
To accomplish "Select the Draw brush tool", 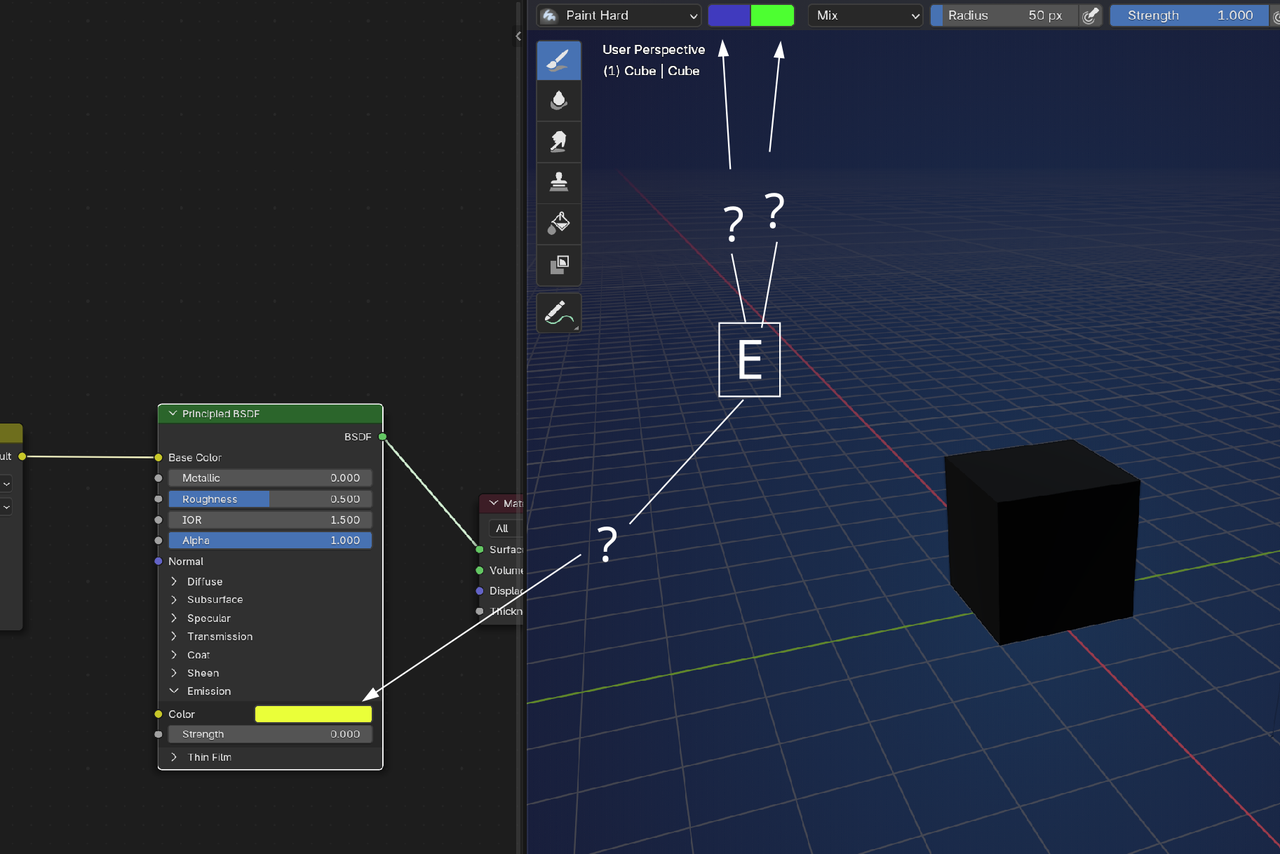I will pos(559,61).
